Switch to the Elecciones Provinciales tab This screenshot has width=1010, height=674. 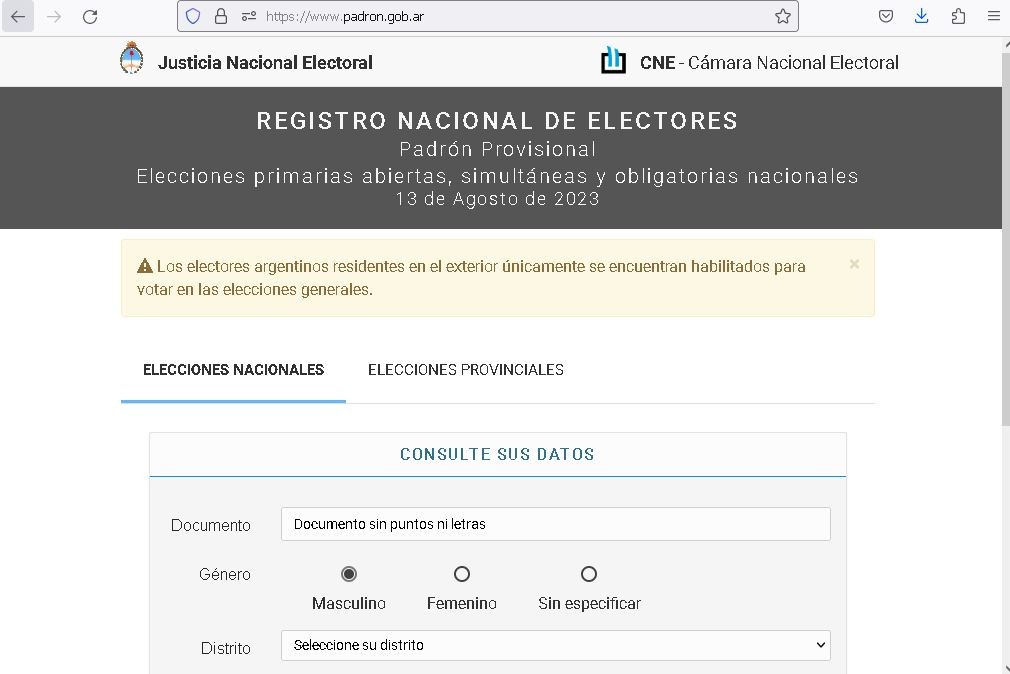[466, 370]
